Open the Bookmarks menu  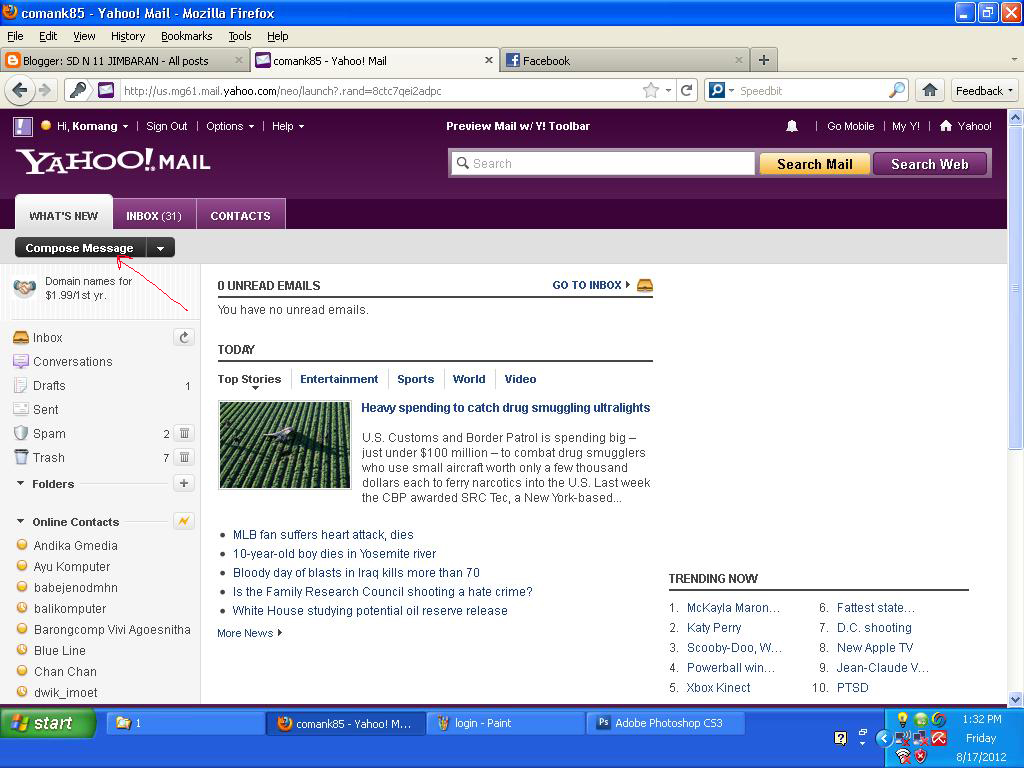(x=187, y=36)
